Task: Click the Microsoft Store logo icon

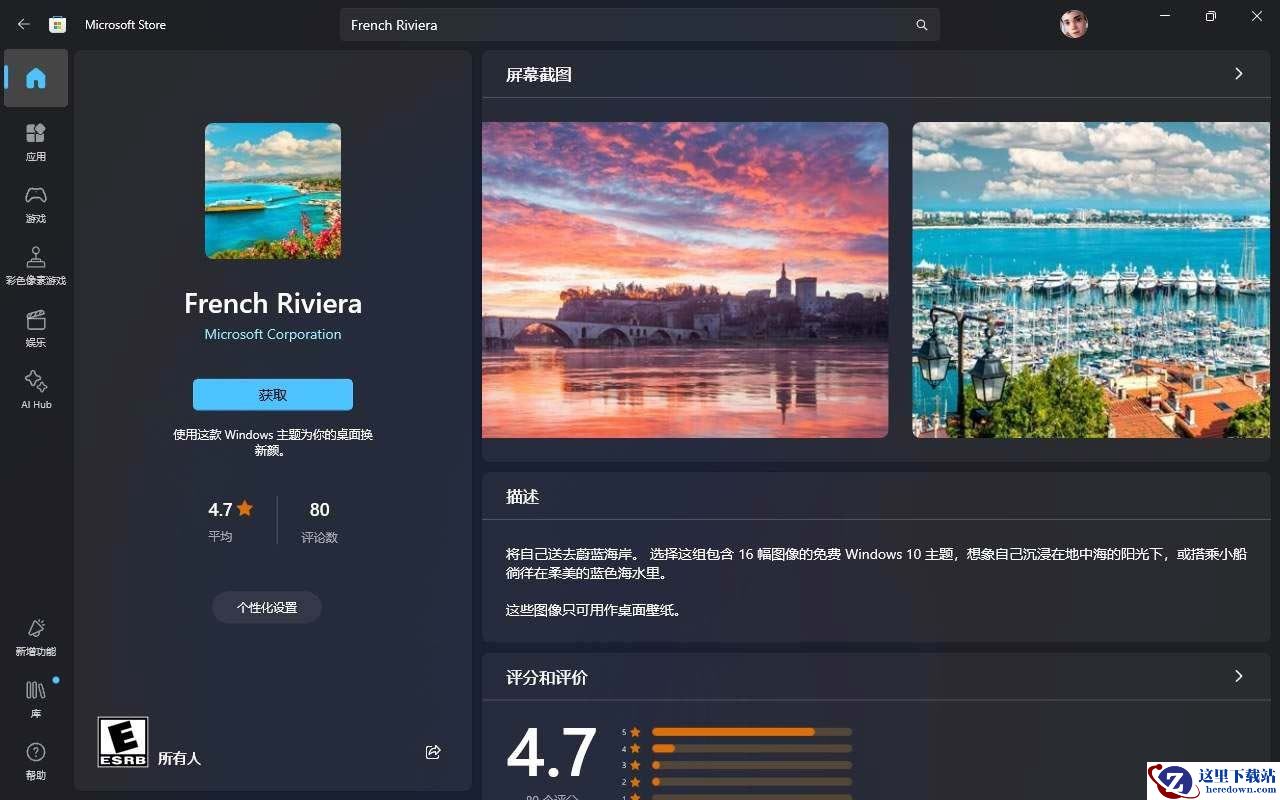Action: coord(58,25)
